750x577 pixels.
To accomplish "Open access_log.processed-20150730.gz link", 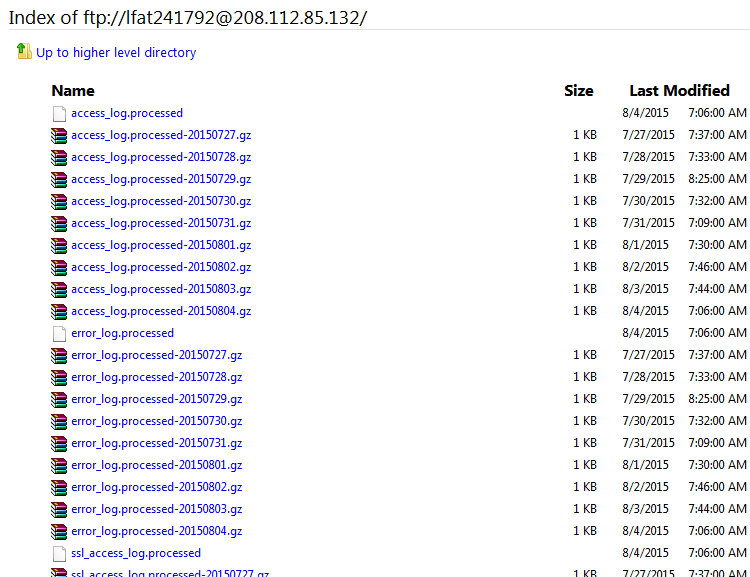I will pos(161,201).
